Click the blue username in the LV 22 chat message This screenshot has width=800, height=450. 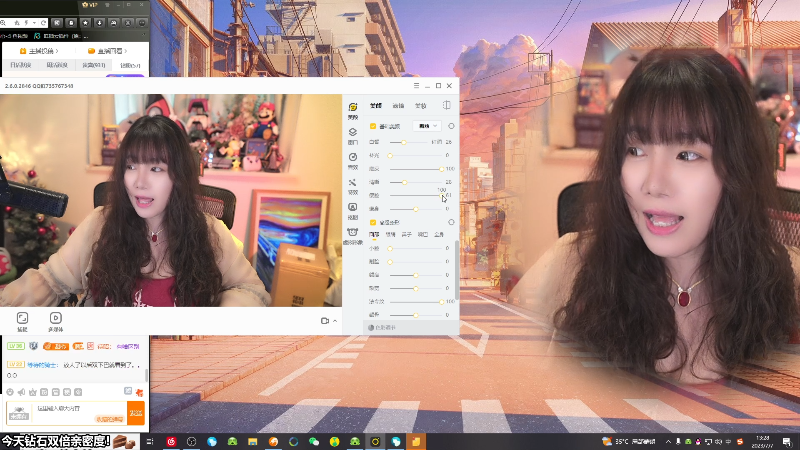coord(42,365)
